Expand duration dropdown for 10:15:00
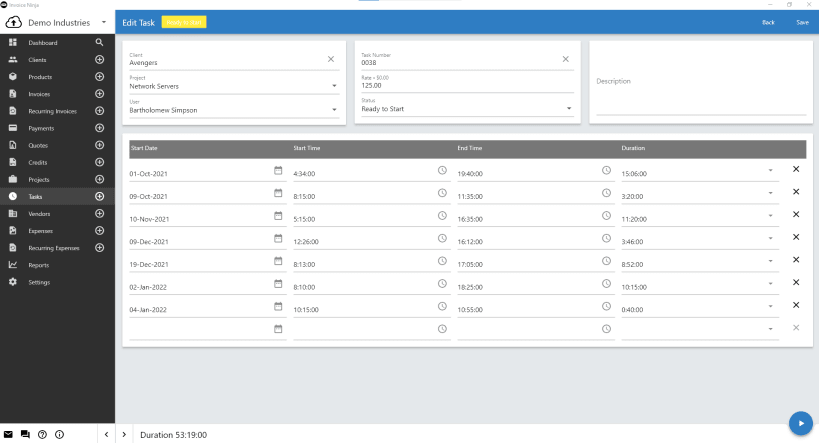 pos(770,284)
